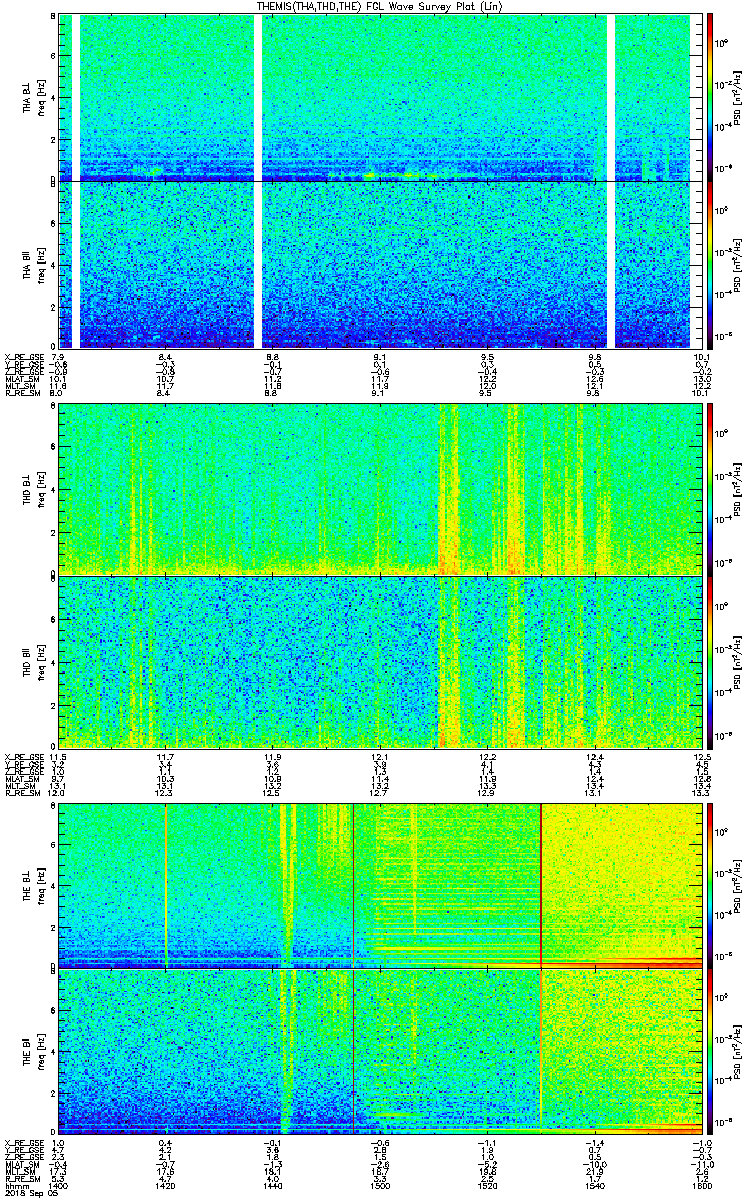Screen dimensions: 750x1200
Task: Click the '1400' time tick label
Action: 59,1185
